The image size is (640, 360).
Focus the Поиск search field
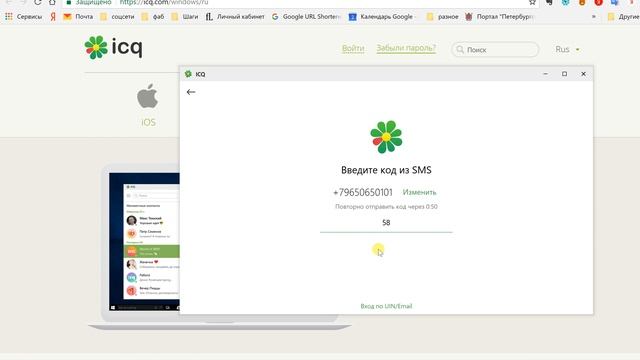click(495, 49)
